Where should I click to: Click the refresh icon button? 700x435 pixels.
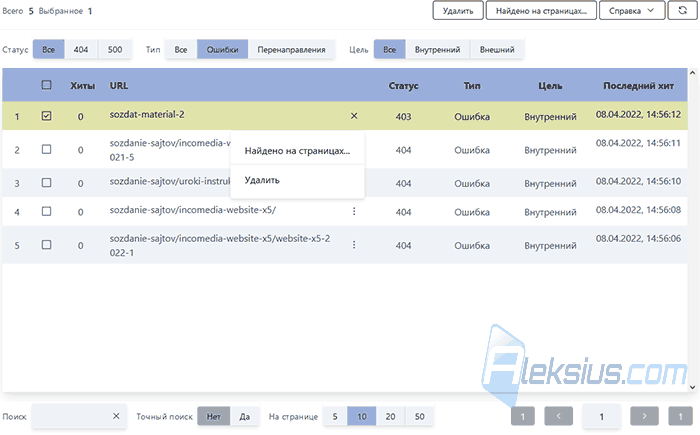coord(682,10)
